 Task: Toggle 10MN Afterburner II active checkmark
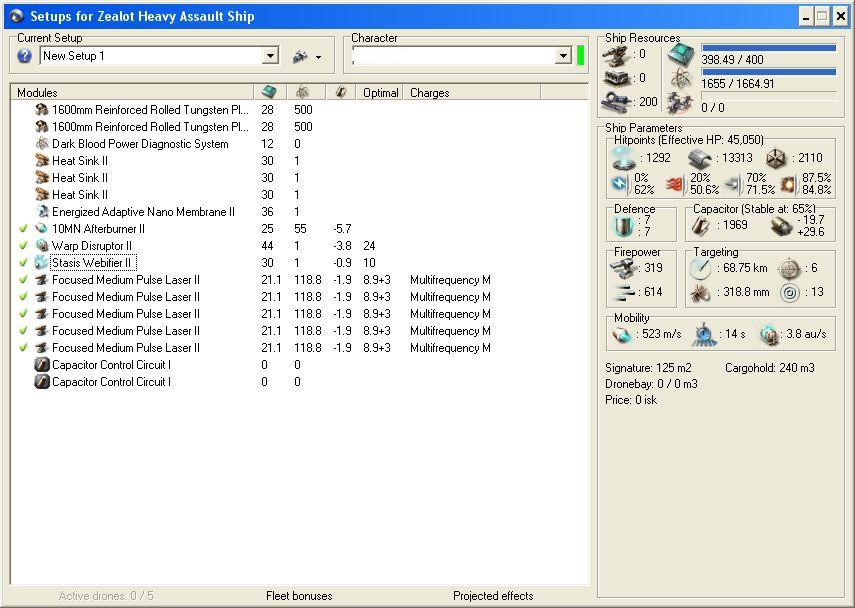tap(23, 228)
